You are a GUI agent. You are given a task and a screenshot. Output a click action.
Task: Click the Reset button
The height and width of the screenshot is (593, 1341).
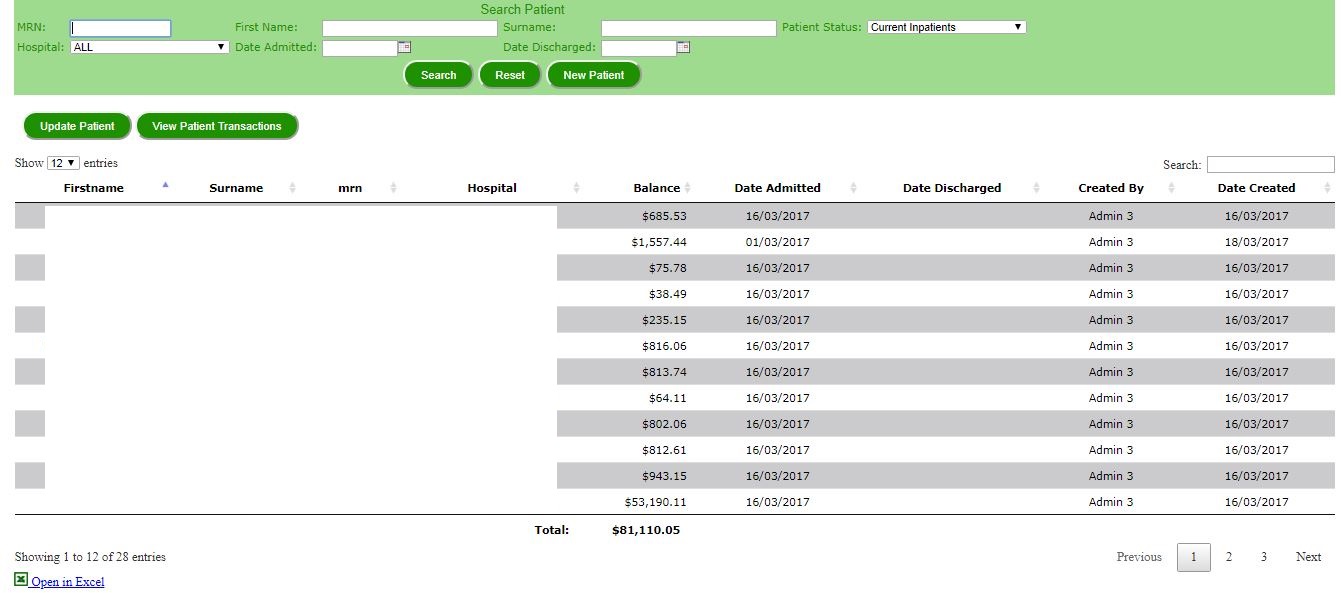point(509,75)
